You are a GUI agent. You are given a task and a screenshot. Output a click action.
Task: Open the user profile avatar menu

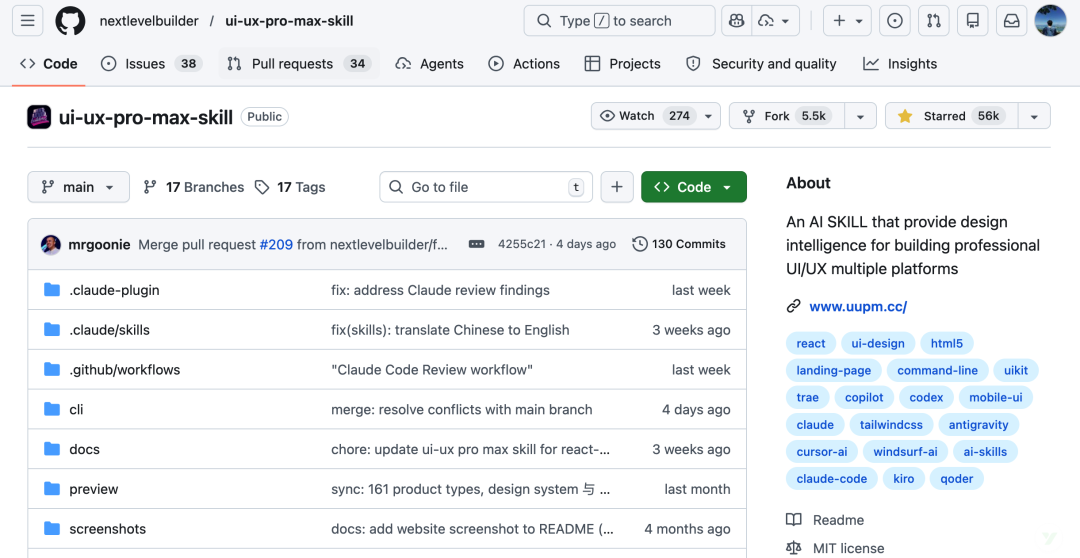1050,21
